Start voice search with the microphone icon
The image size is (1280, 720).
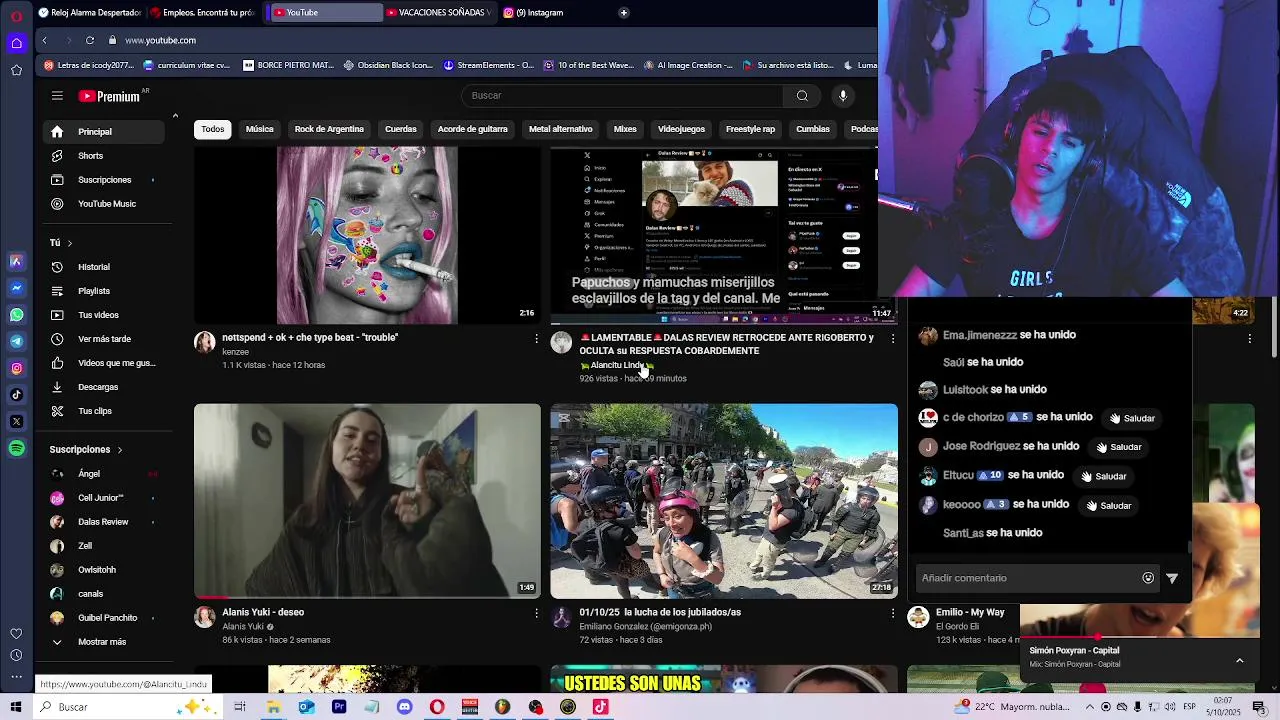tap(843, 96)
